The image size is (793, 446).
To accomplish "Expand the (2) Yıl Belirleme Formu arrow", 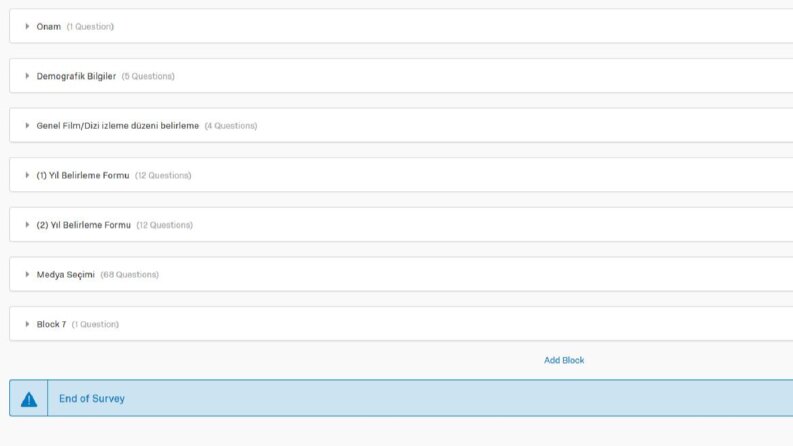I will (27, 225).
